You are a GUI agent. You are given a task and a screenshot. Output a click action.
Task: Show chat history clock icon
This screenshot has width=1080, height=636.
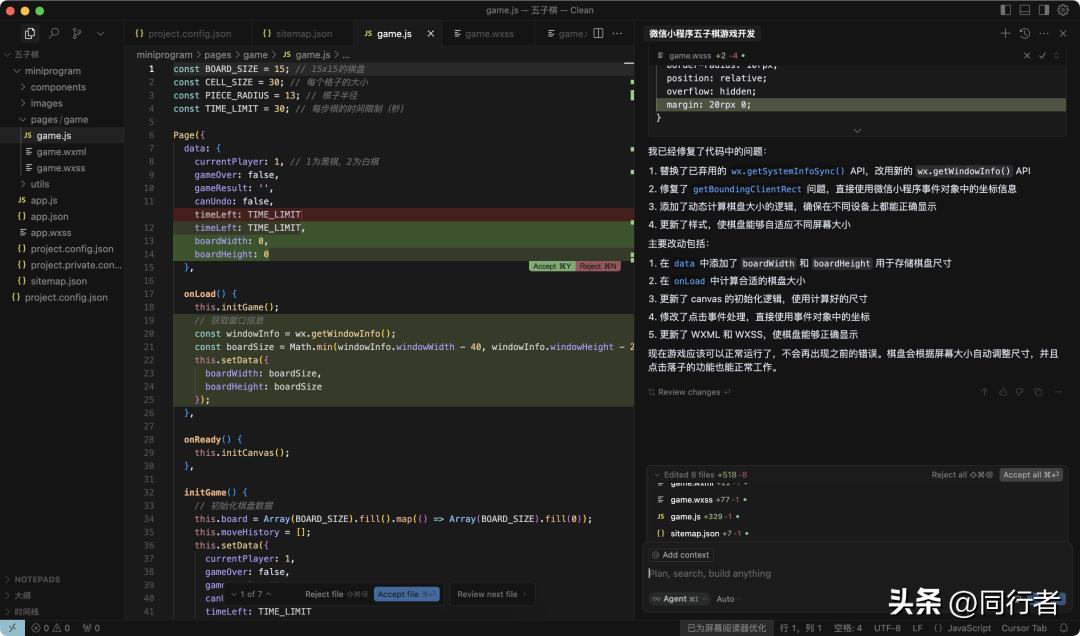(1025, 33)
